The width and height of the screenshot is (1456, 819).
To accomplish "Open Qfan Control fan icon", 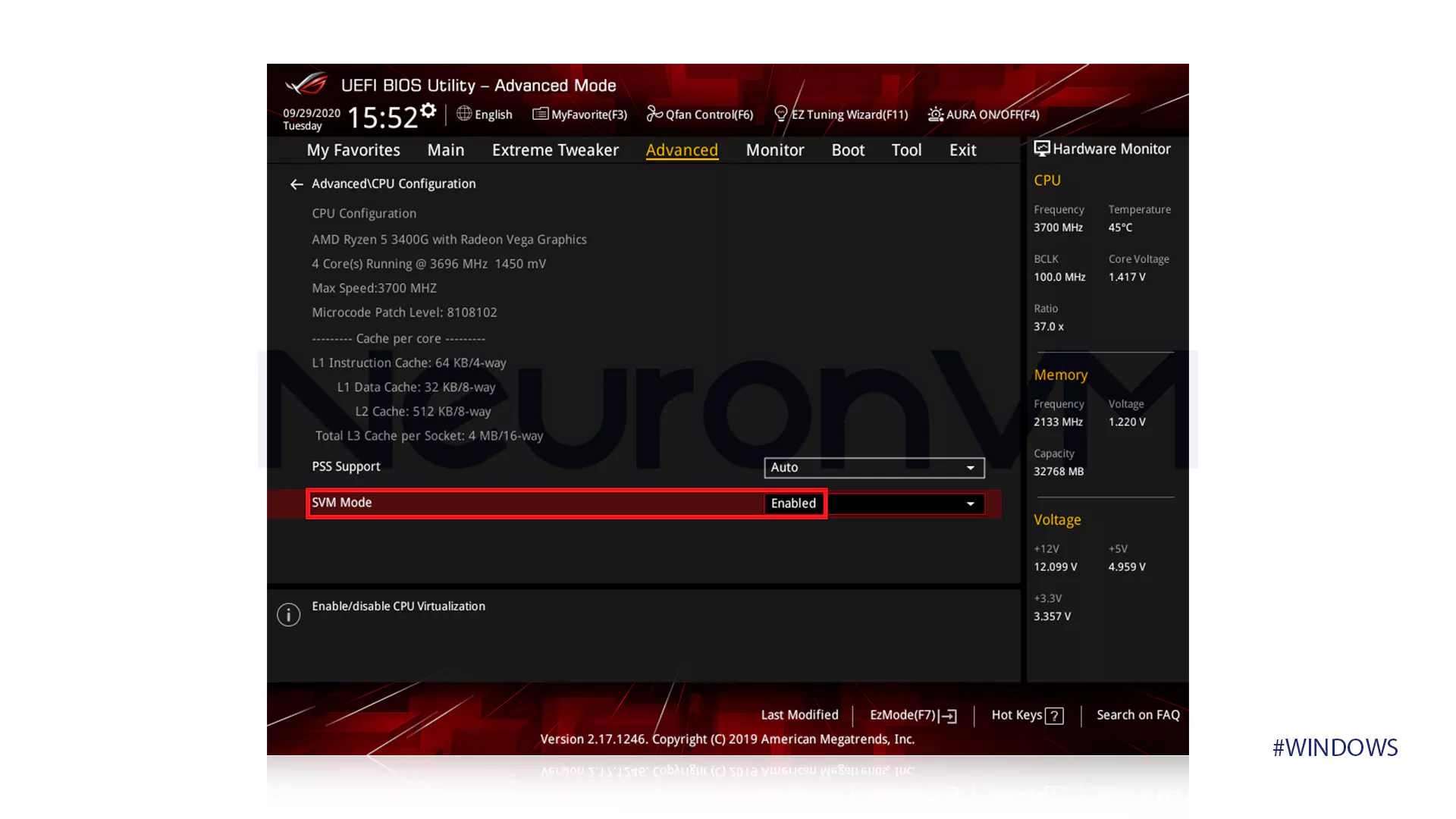I will click(x=654, y=114).
